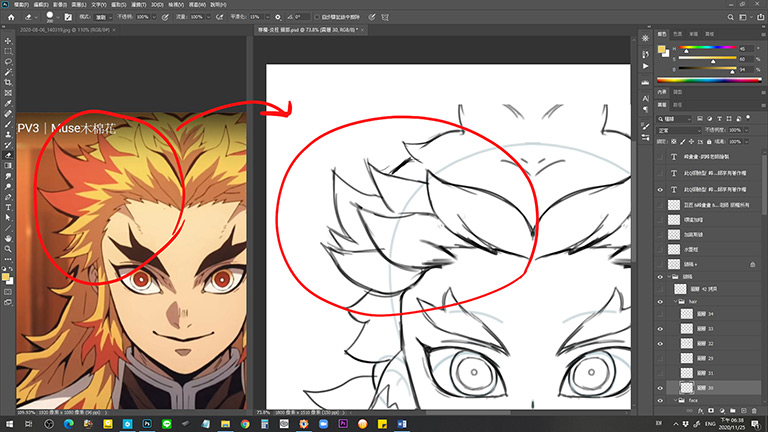
Task: Show layer 34 by clicking its visibility box
Action: (660, 314)
